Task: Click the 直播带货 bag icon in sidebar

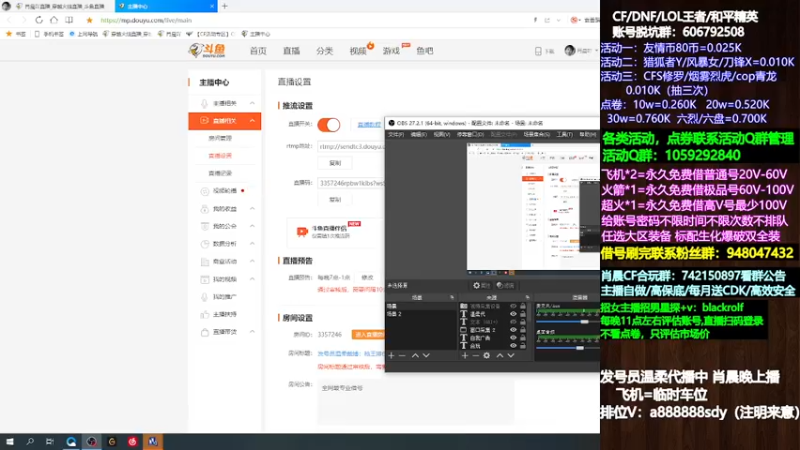Action: (x=205, y=332)
